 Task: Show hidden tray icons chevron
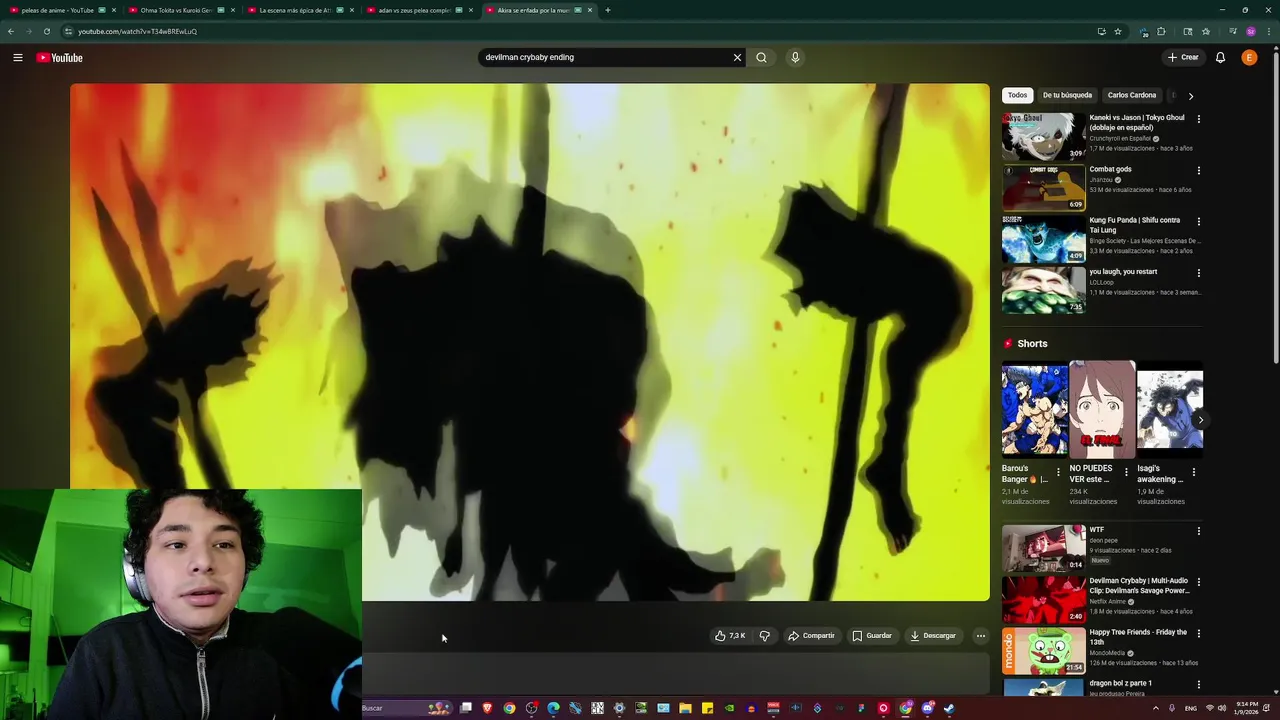(1156, 708)
